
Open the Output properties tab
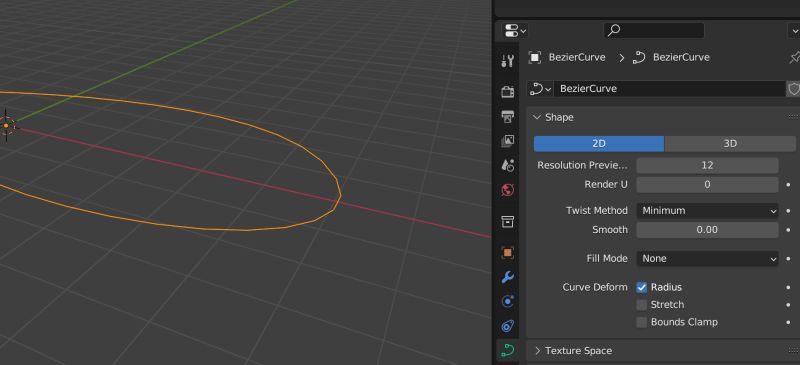coord(507,116)
